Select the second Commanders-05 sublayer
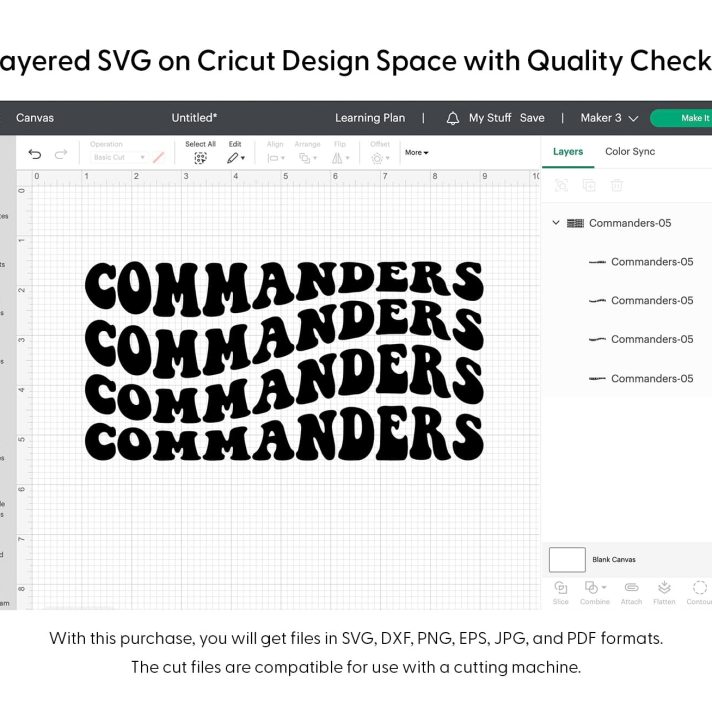Screen dimensions: 712x712 click(x=640, y=301)
